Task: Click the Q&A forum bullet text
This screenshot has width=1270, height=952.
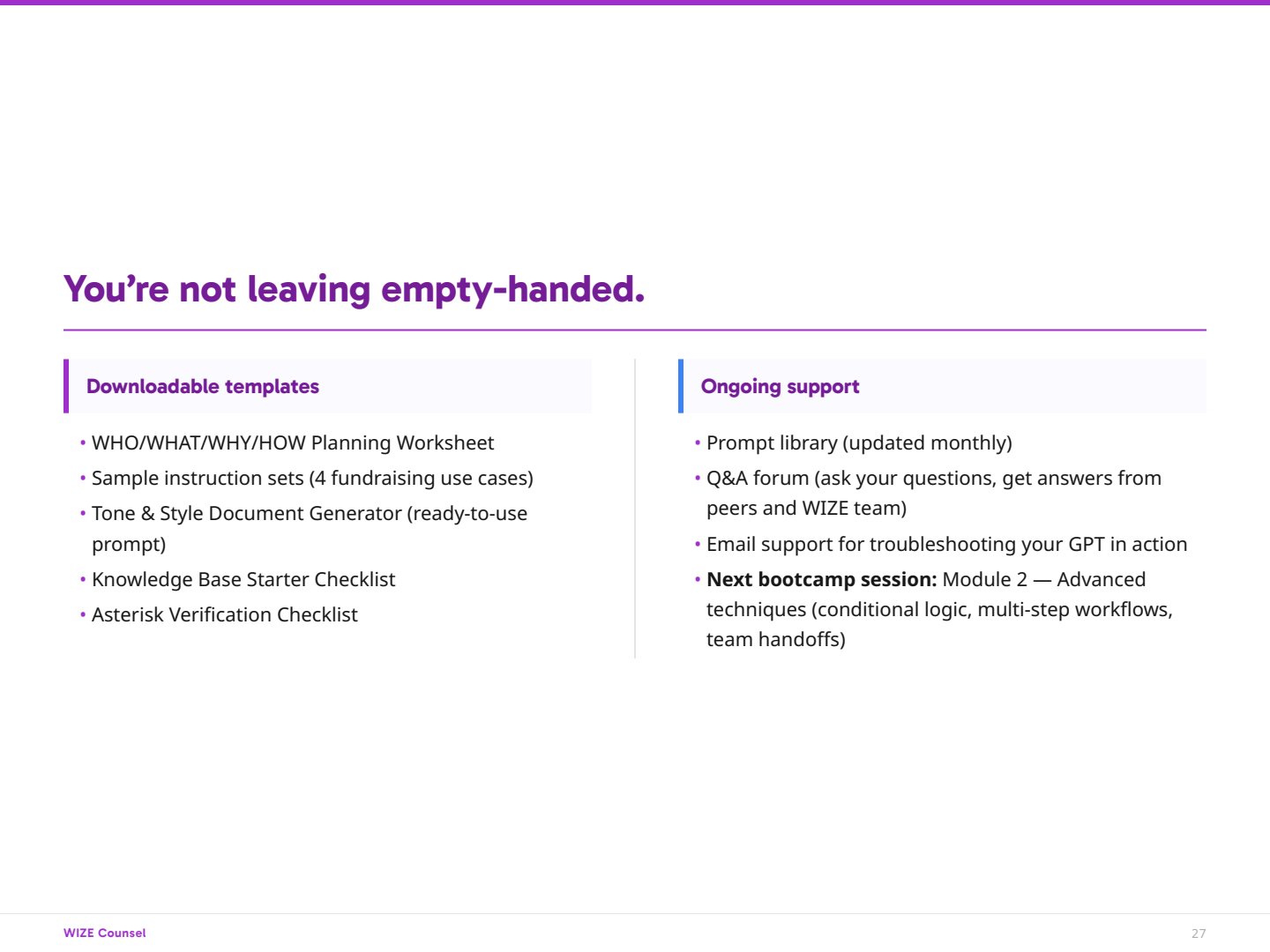Action: pos(933,479)
